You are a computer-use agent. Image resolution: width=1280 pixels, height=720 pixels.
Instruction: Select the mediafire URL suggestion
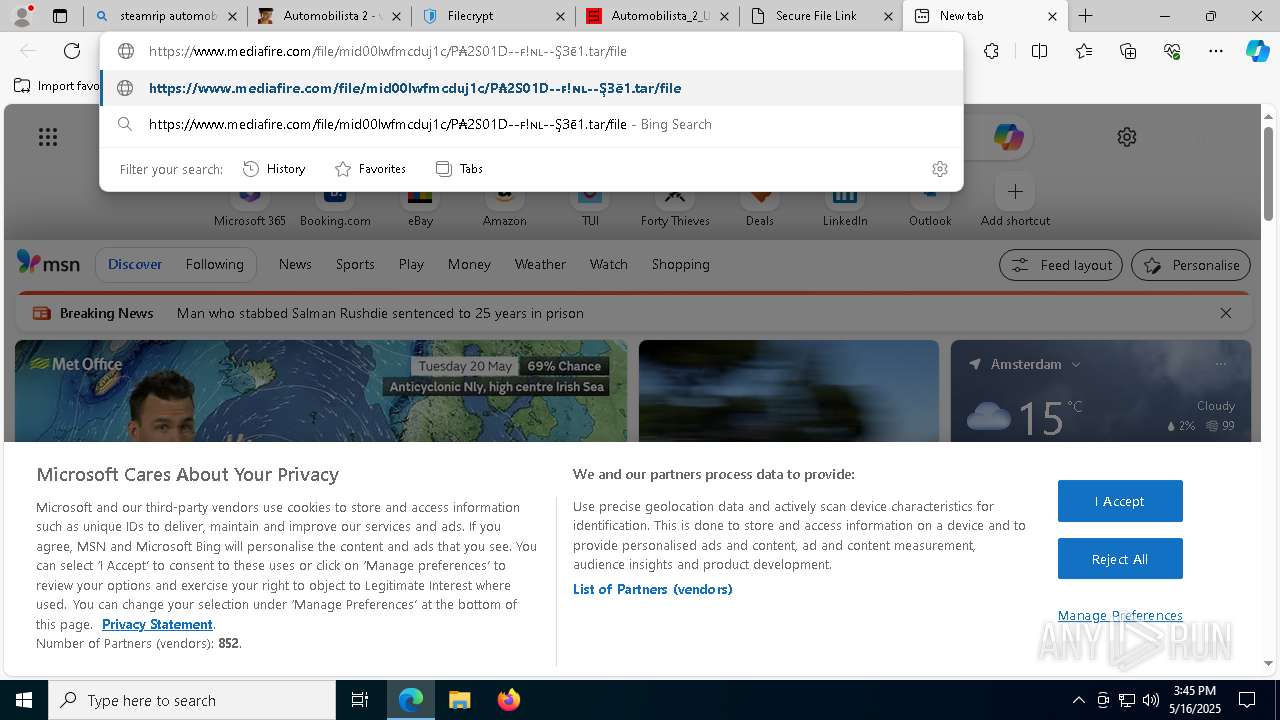[531, 88]
